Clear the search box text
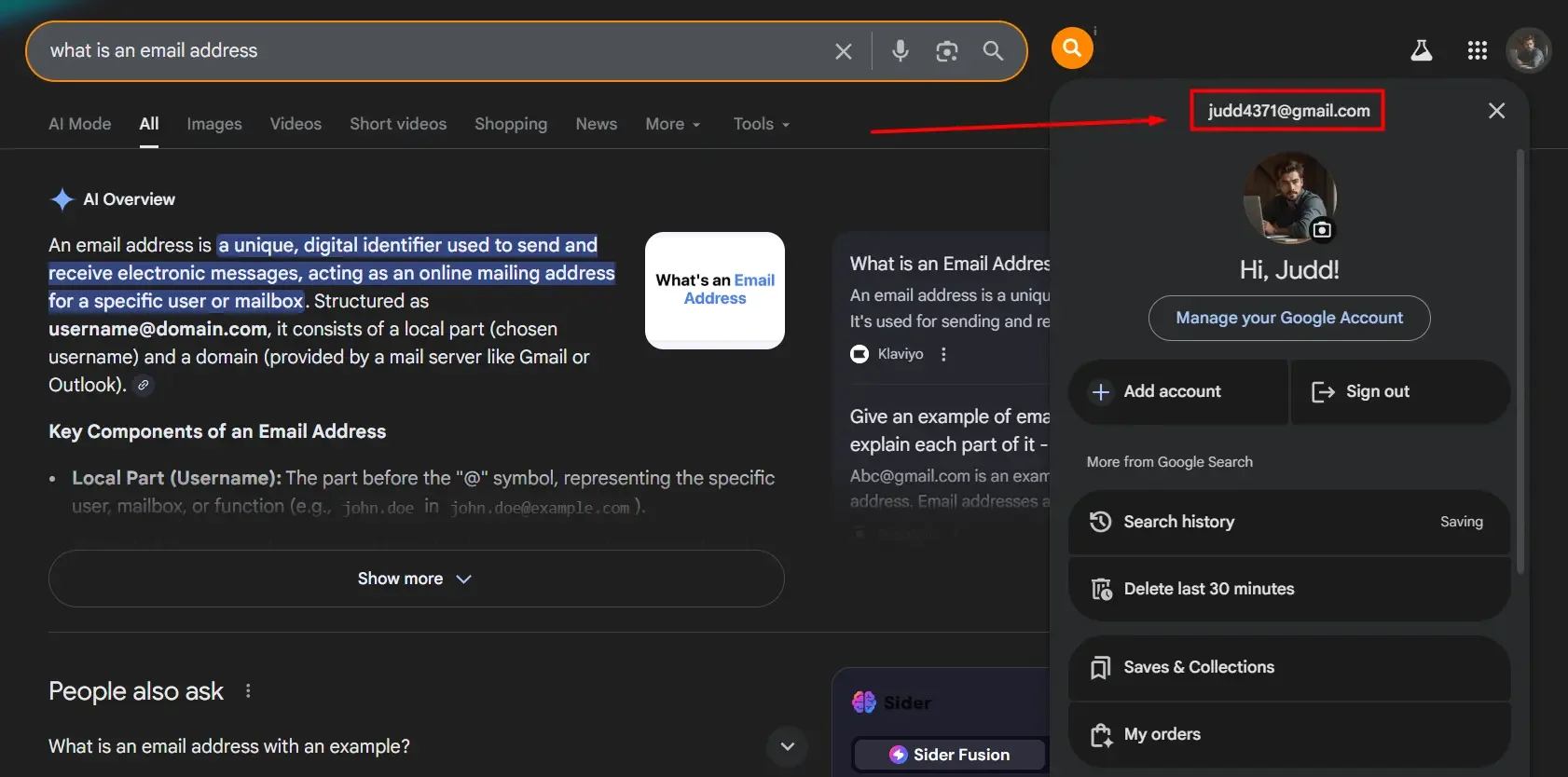The width and height of the screenshot is (1568, 777). click(843, 51)
